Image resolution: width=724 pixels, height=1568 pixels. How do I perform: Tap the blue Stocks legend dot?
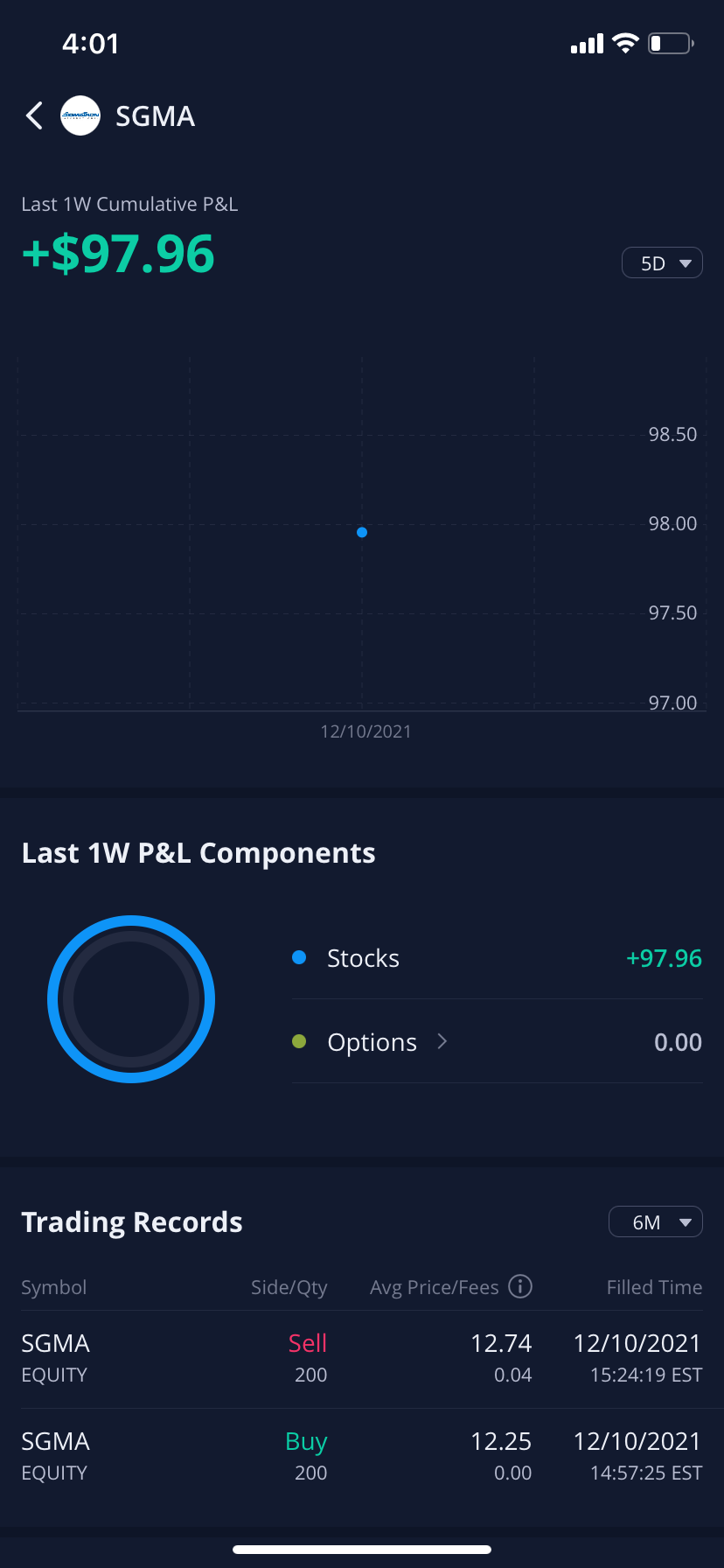pos(299,957)
